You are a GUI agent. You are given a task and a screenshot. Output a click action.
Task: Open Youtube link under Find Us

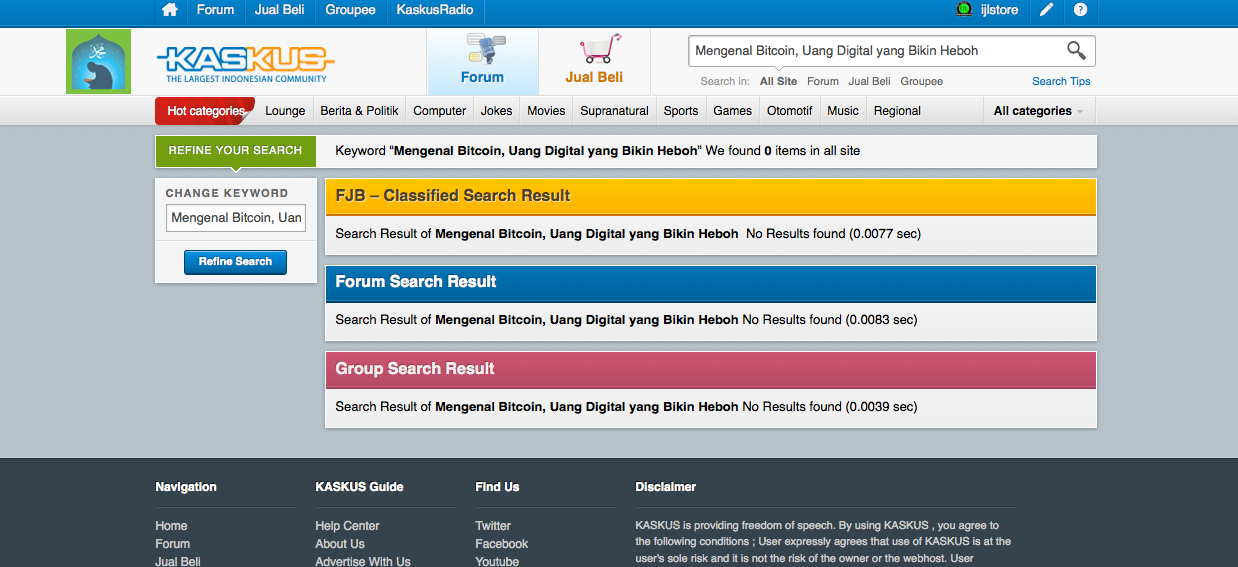coord(497,561)
